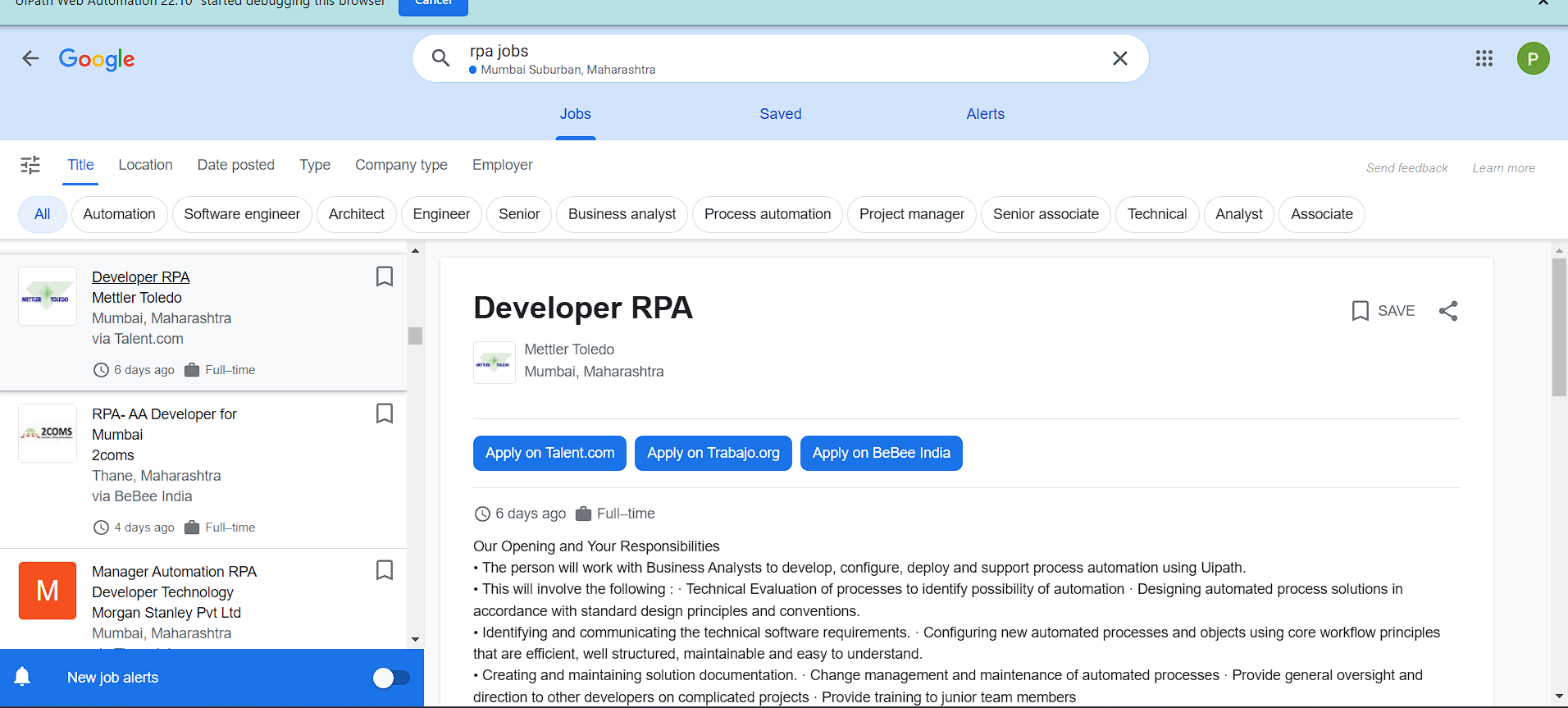
Task: Filter by Project manager chip
Action: click(x=912, y=214)
